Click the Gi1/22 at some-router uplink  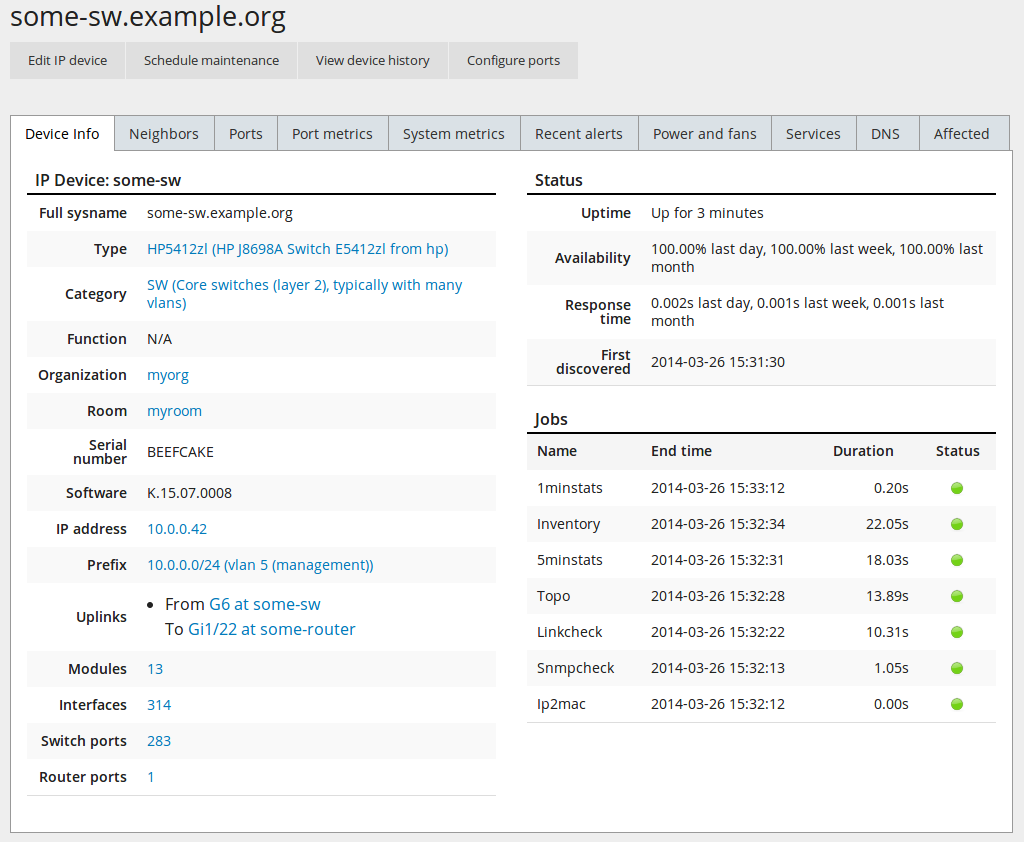[271, 629]
